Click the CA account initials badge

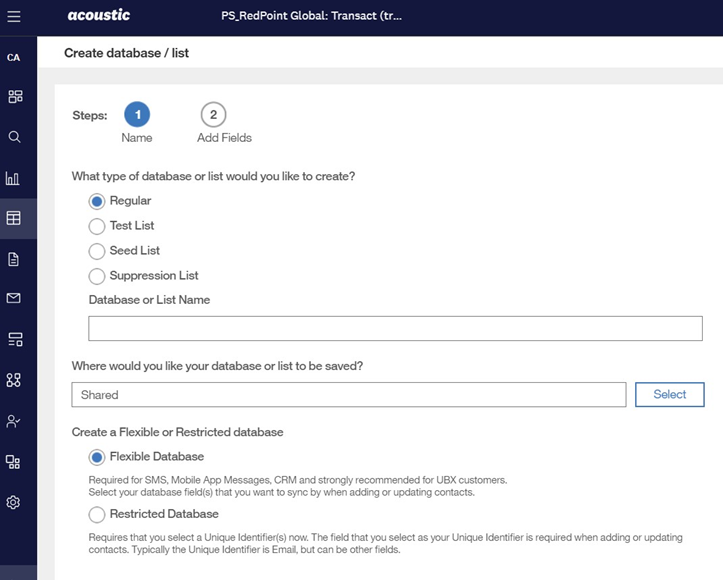click(14, 58)
